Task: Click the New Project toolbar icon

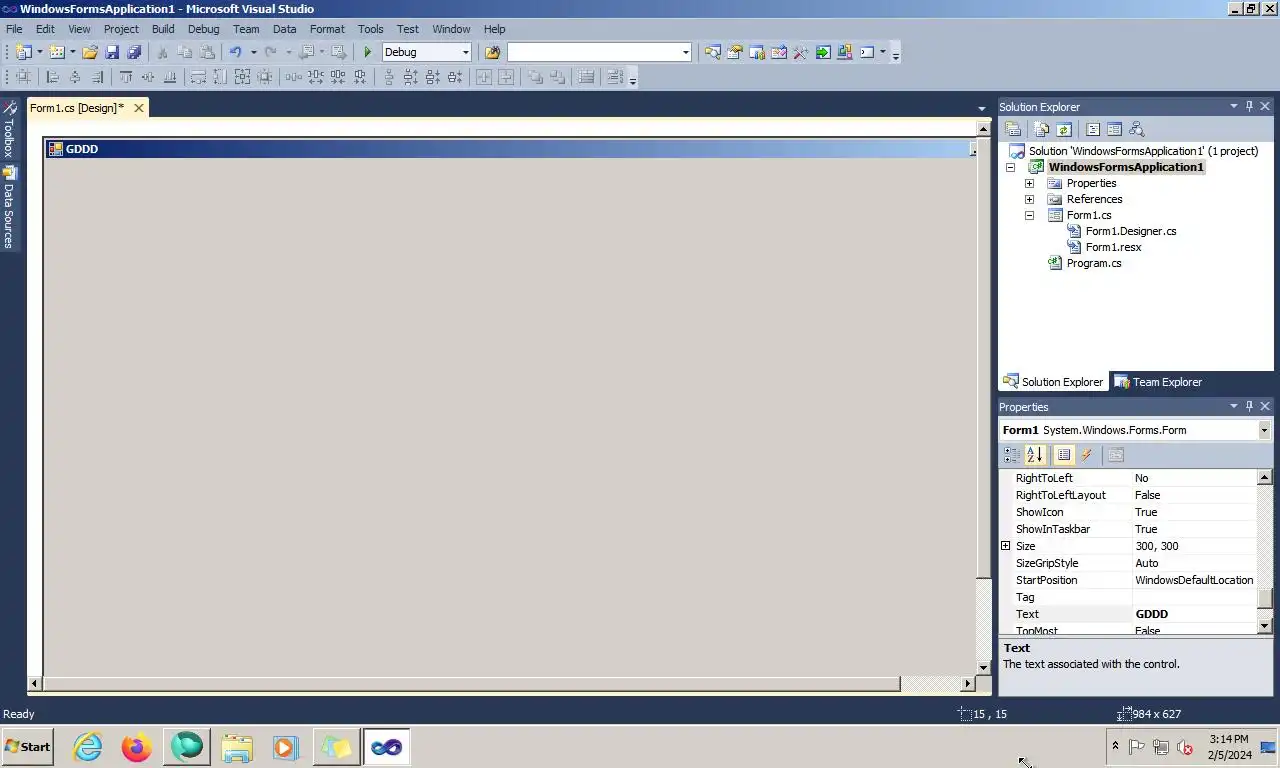Action: pos(23,52)
